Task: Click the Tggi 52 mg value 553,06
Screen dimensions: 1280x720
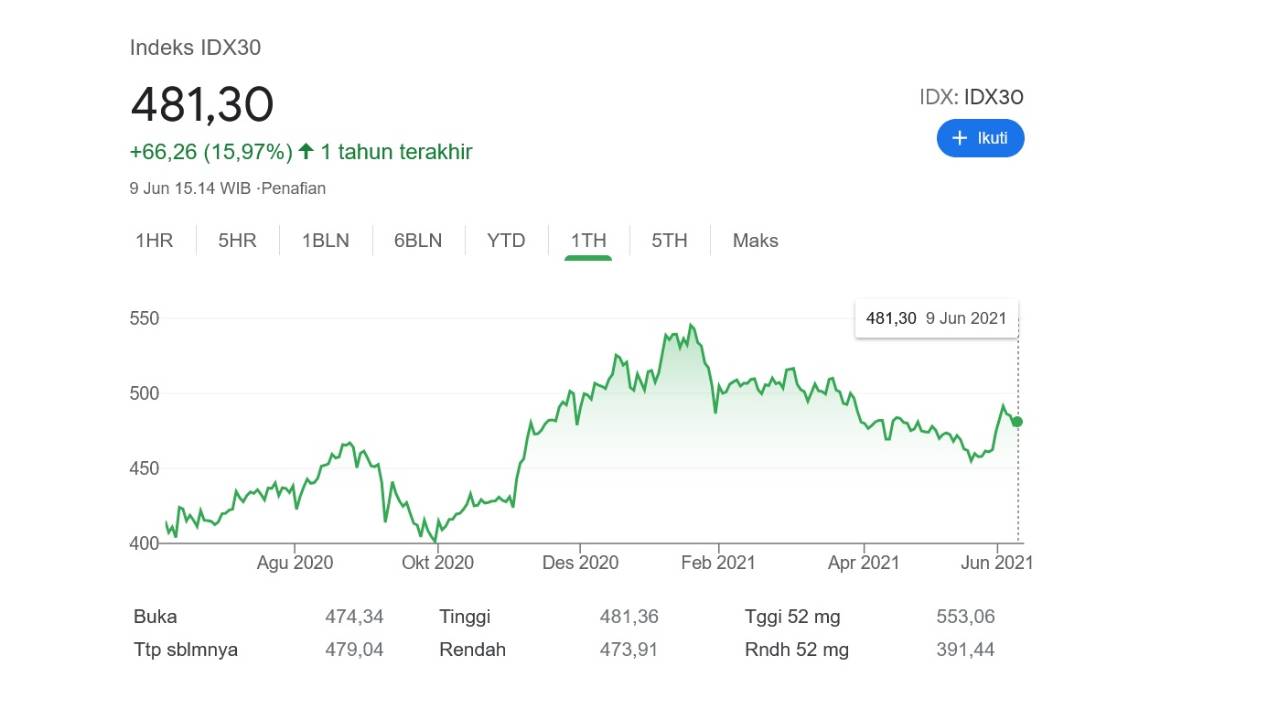Action: [x=966, y=617]
